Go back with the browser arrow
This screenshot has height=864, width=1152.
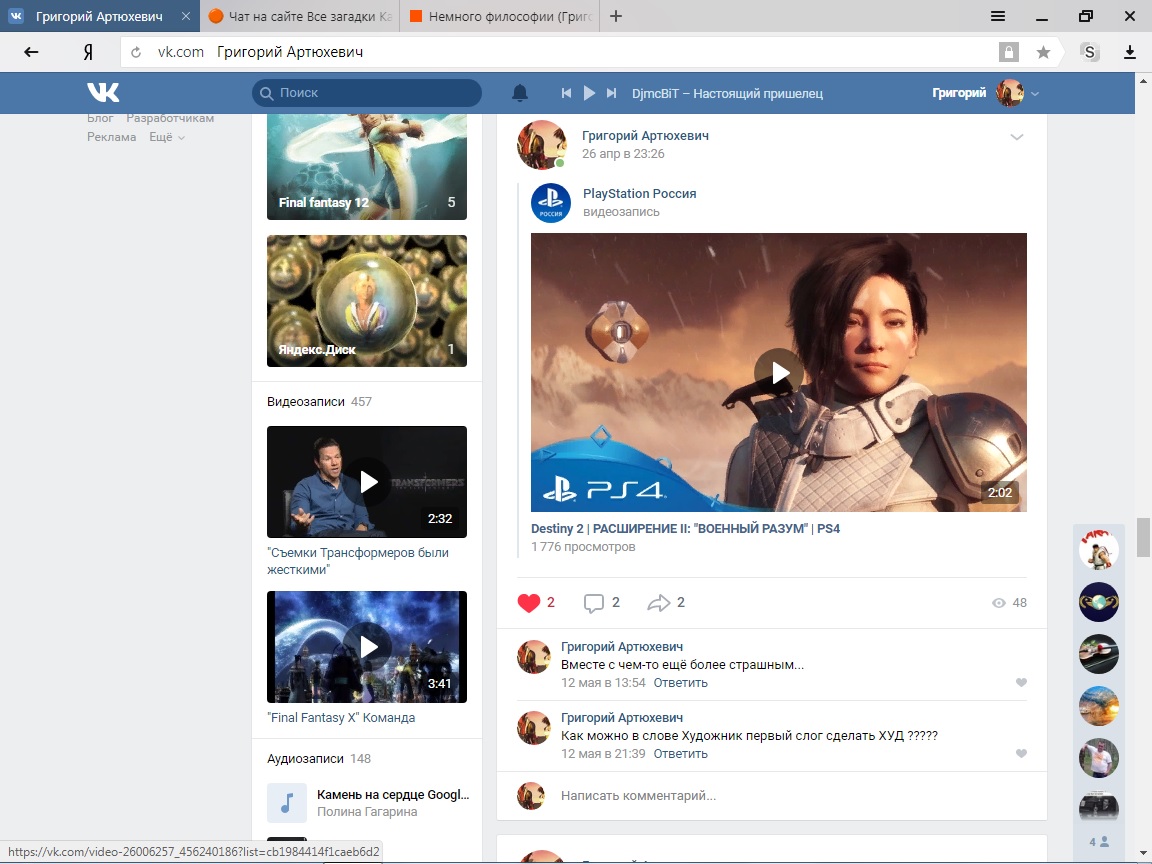(x=31, y=52)
